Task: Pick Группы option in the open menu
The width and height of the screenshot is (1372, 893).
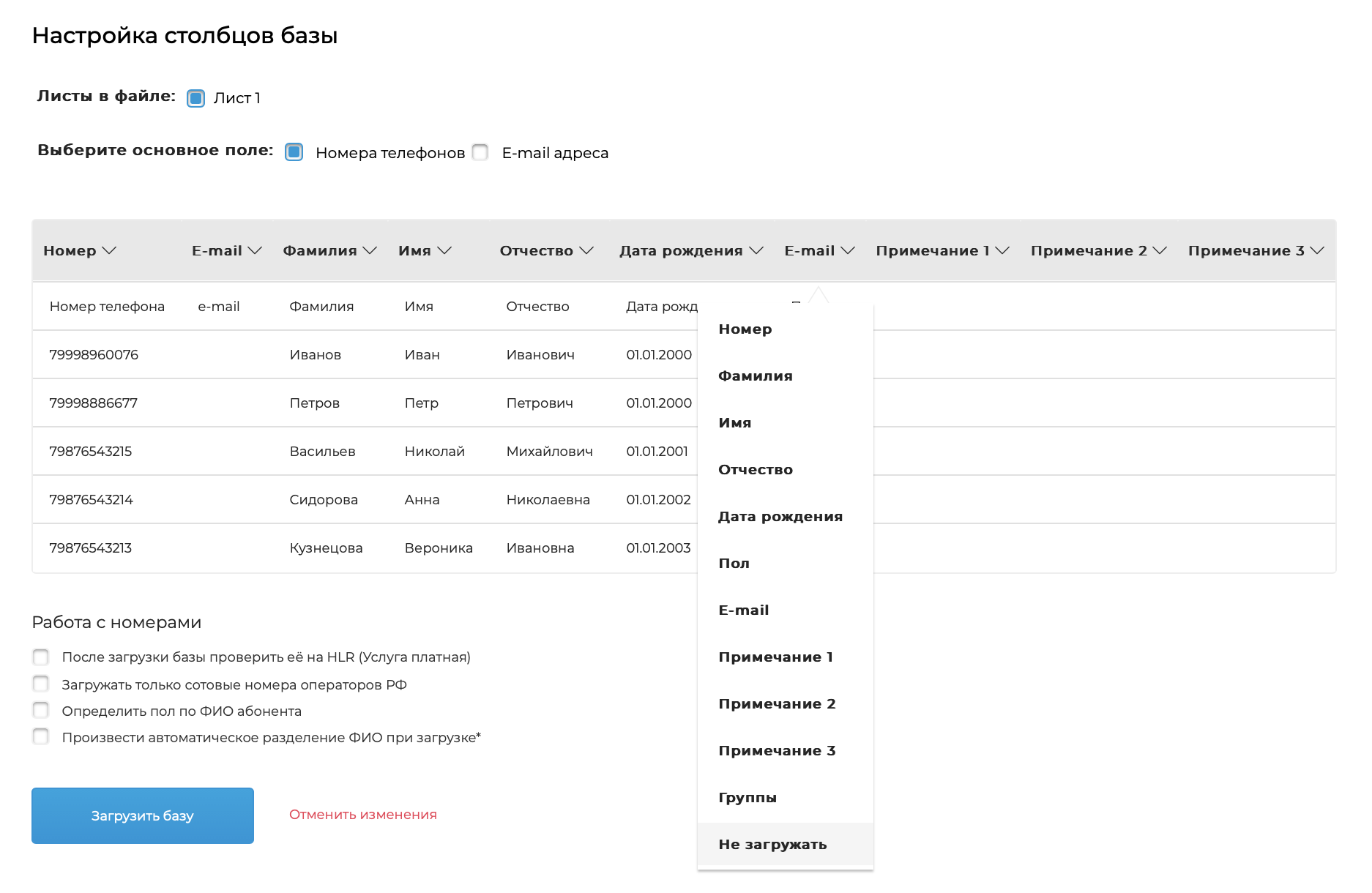Action: pos(747,797)
